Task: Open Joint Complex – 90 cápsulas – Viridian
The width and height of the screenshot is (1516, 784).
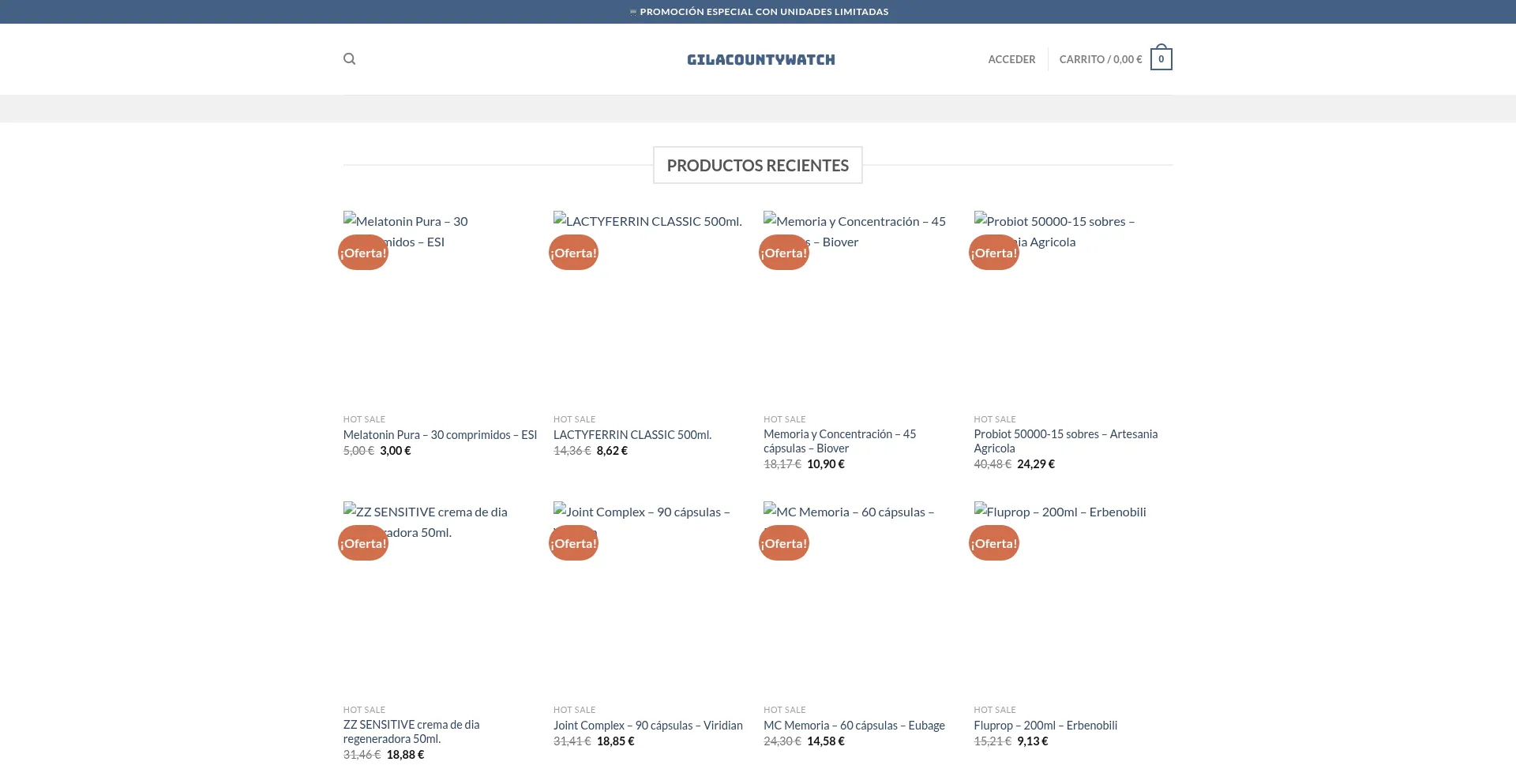Action: point(647,726)
